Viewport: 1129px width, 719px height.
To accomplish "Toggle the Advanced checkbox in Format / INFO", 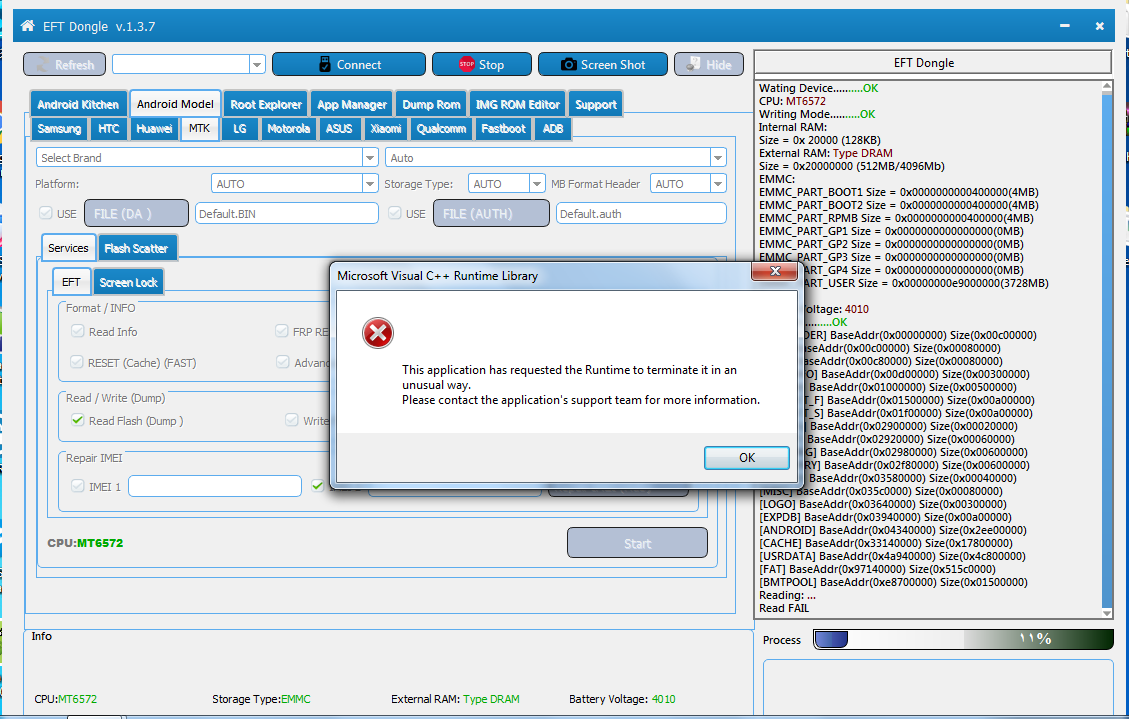I will 283,362.
